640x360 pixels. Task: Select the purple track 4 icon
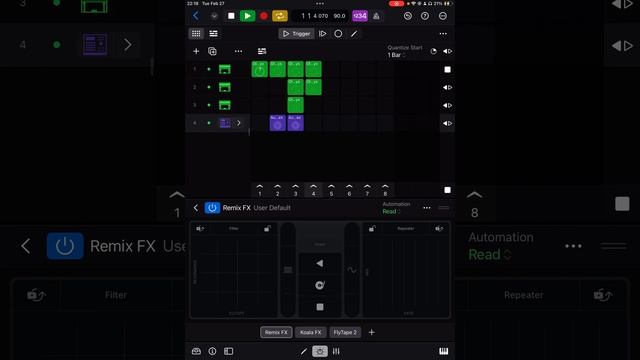[225, 123]
